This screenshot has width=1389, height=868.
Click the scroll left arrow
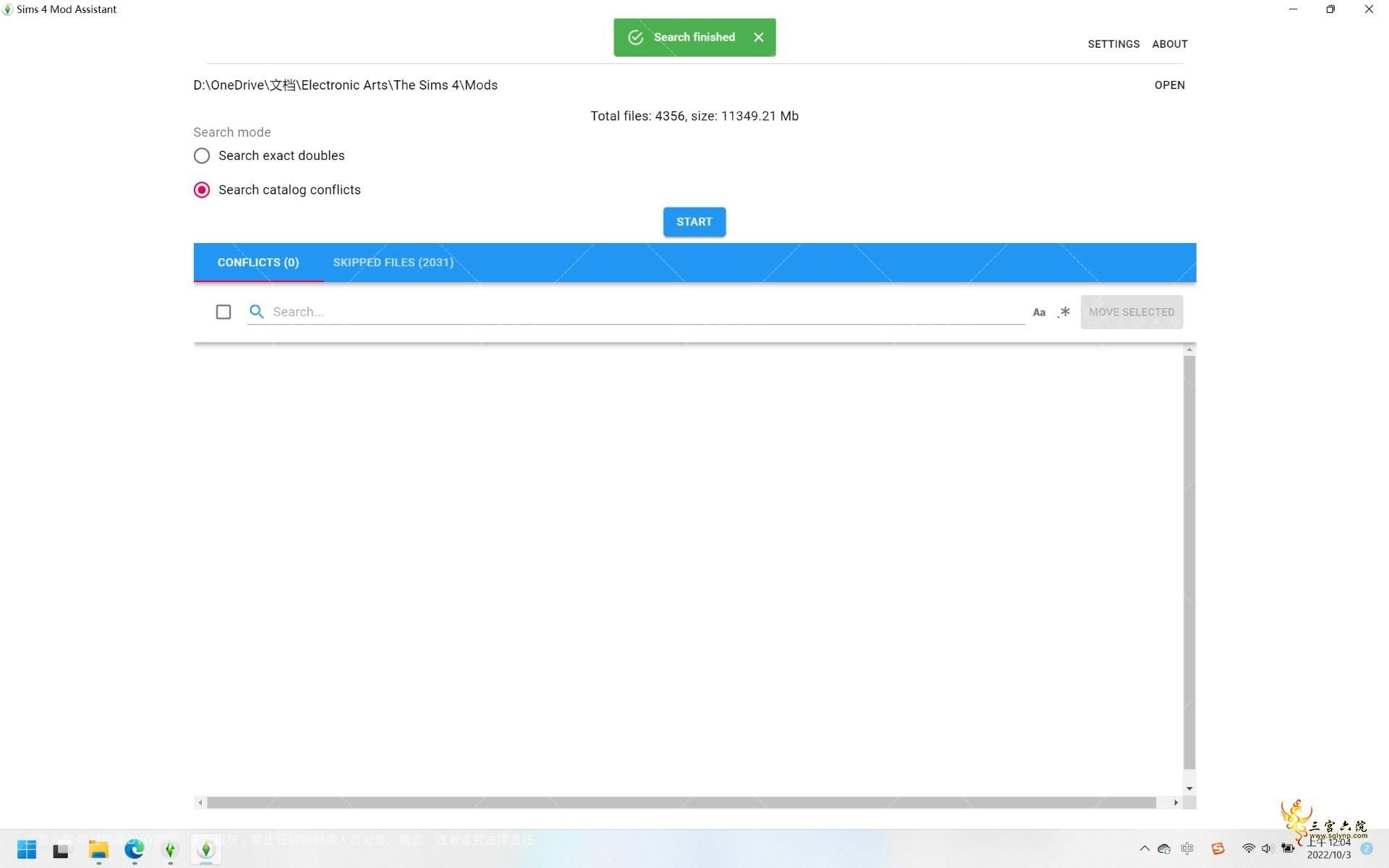pyautogui.click(x=200, y=803)
